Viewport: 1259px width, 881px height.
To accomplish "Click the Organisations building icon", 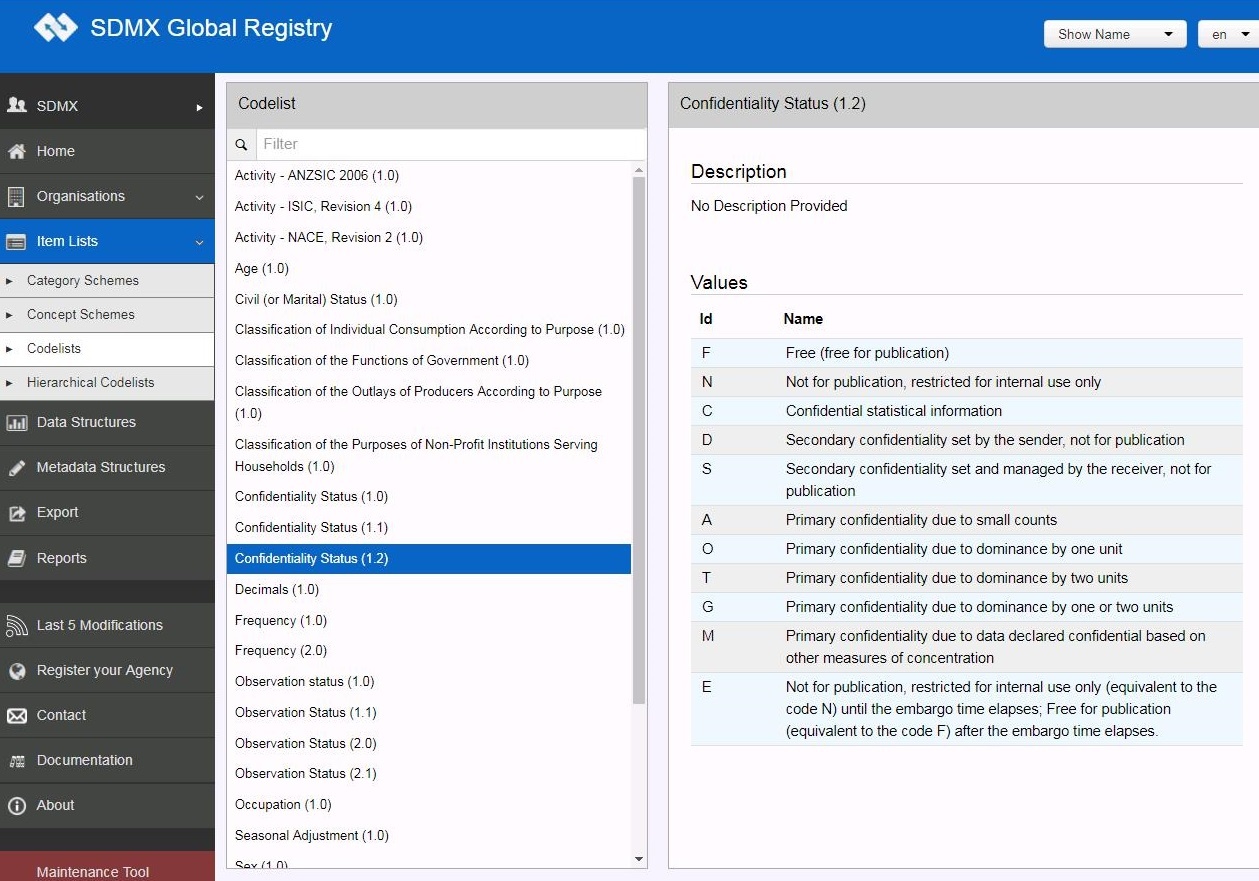I will 17,197.
